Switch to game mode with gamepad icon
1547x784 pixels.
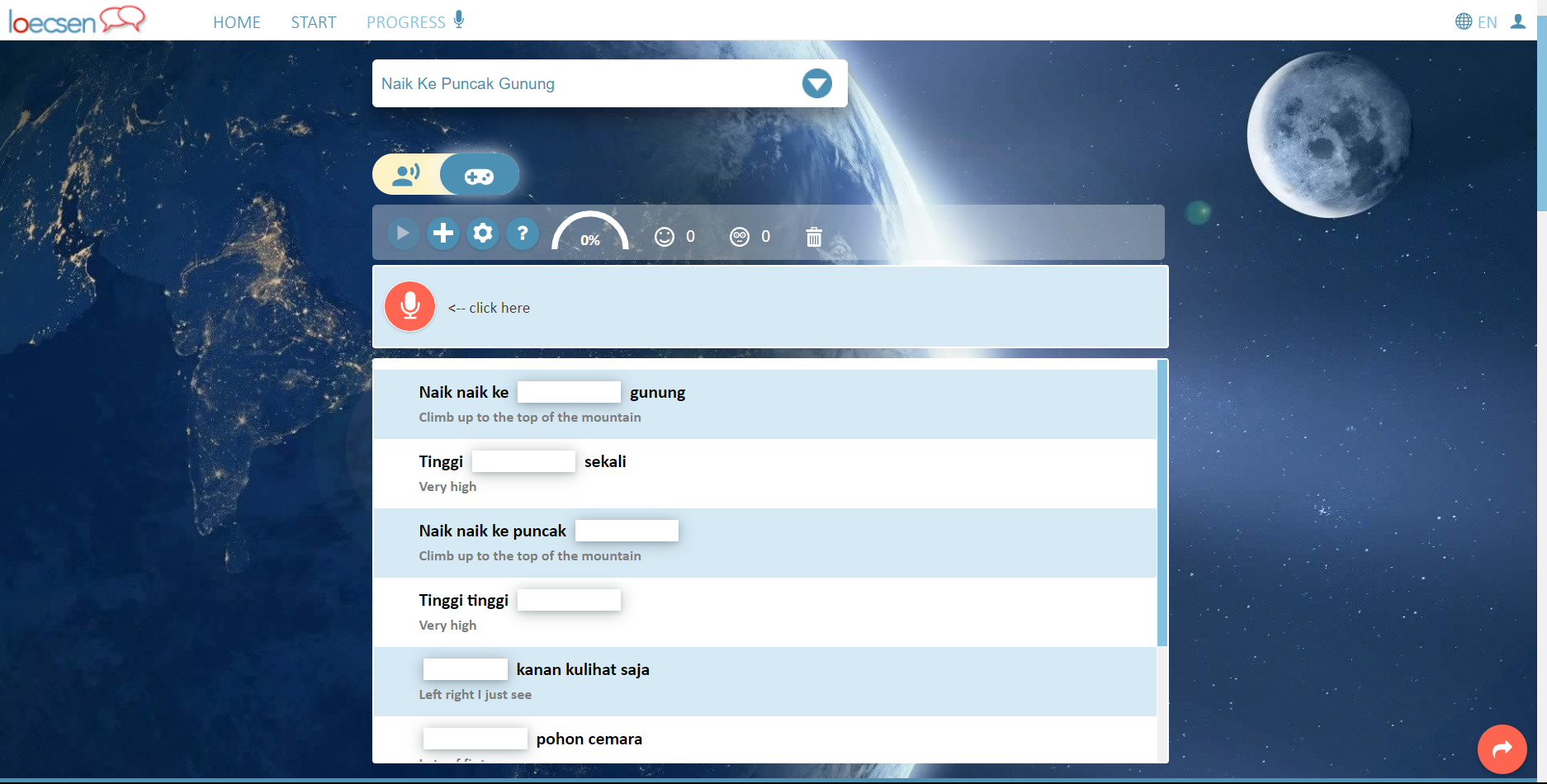479,175
